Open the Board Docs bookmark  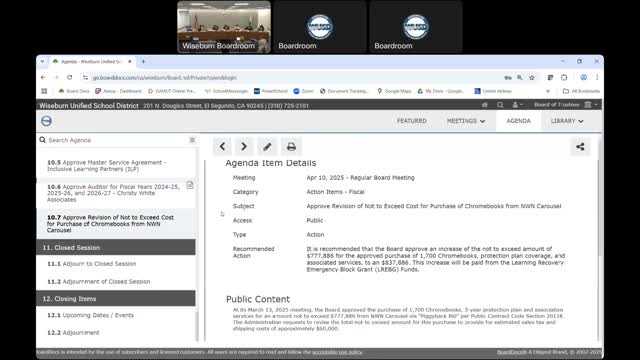[x=74, y=91]
